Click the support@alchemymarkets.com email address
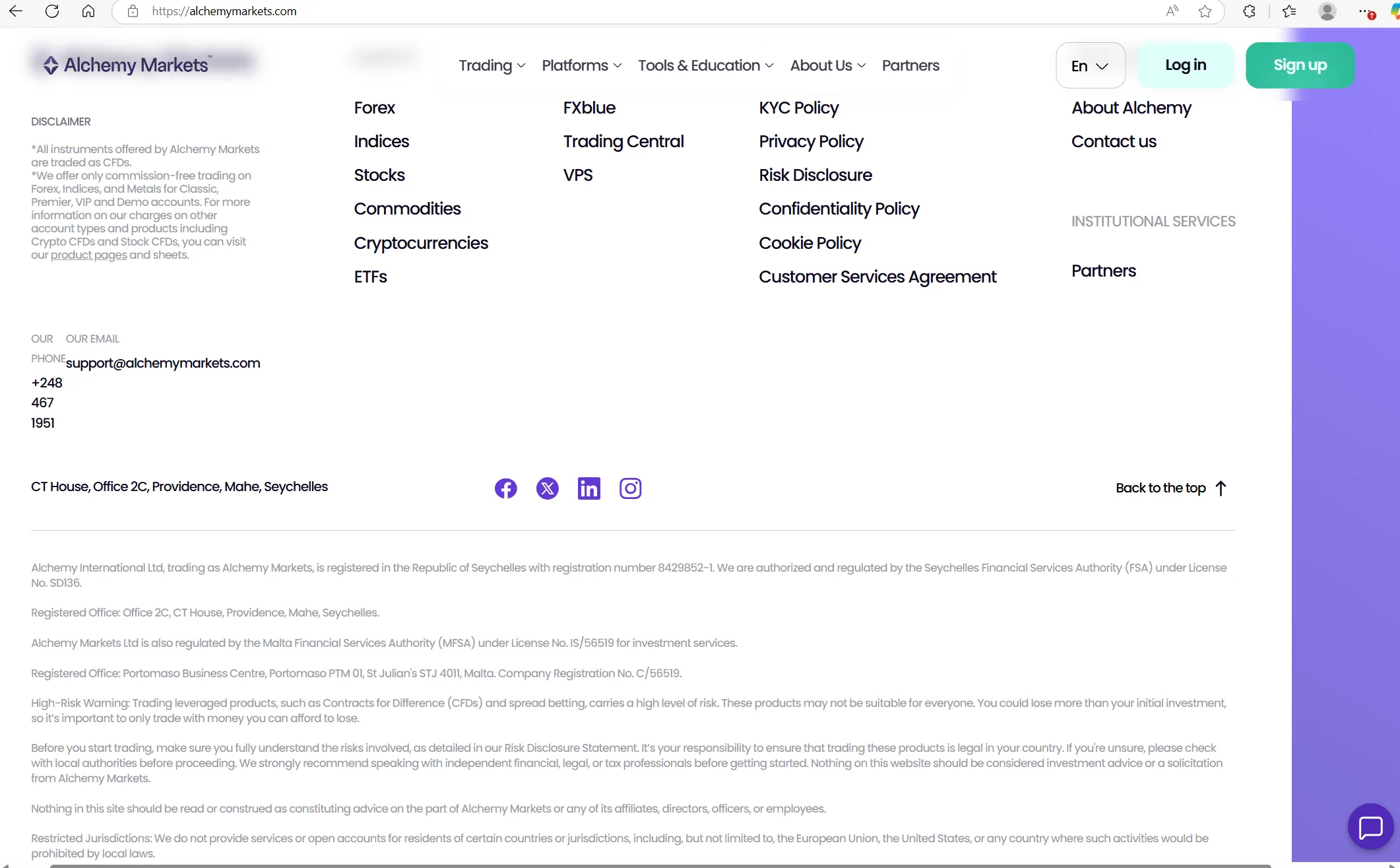This screenshot has width=1400, height=868. [x=163, y=363]
